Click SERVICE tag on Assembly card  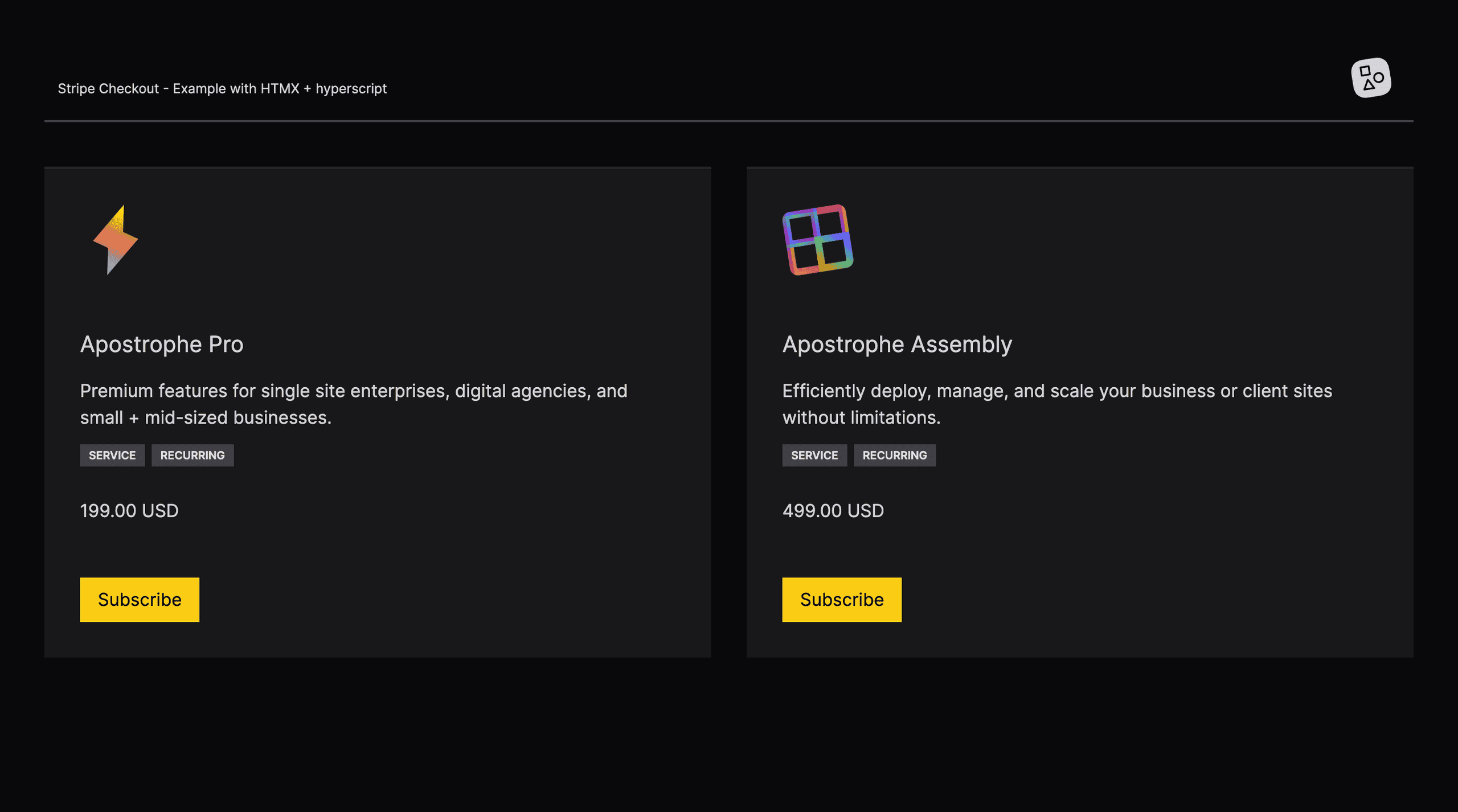click(x=814, y=456)
